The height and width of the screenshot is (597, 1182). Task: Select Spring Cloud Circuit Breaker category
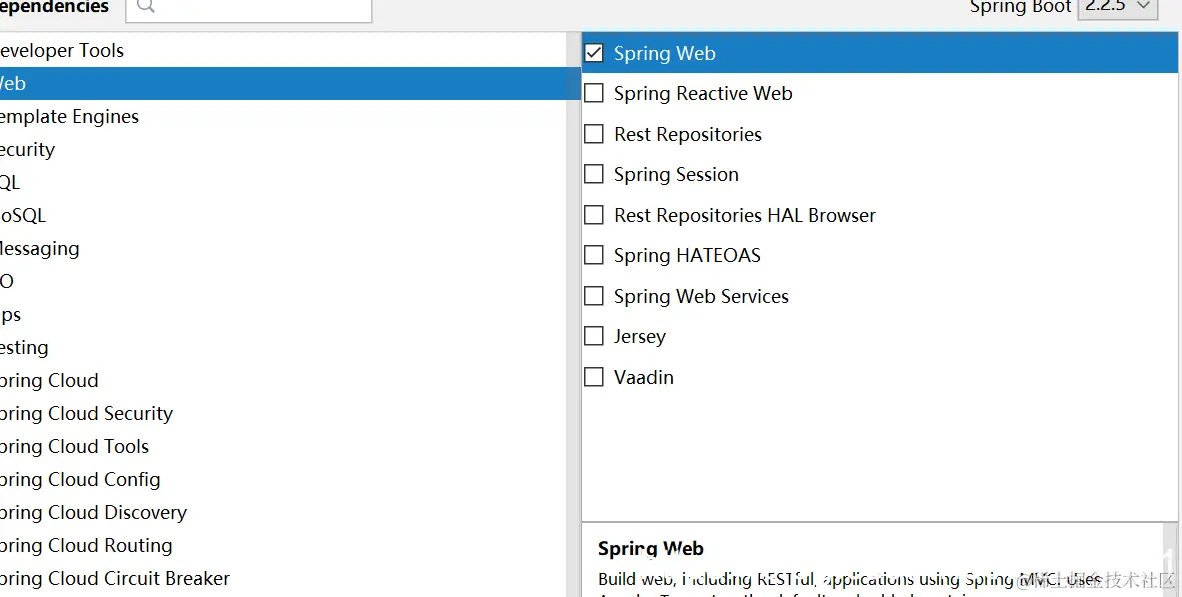[285, 578]
